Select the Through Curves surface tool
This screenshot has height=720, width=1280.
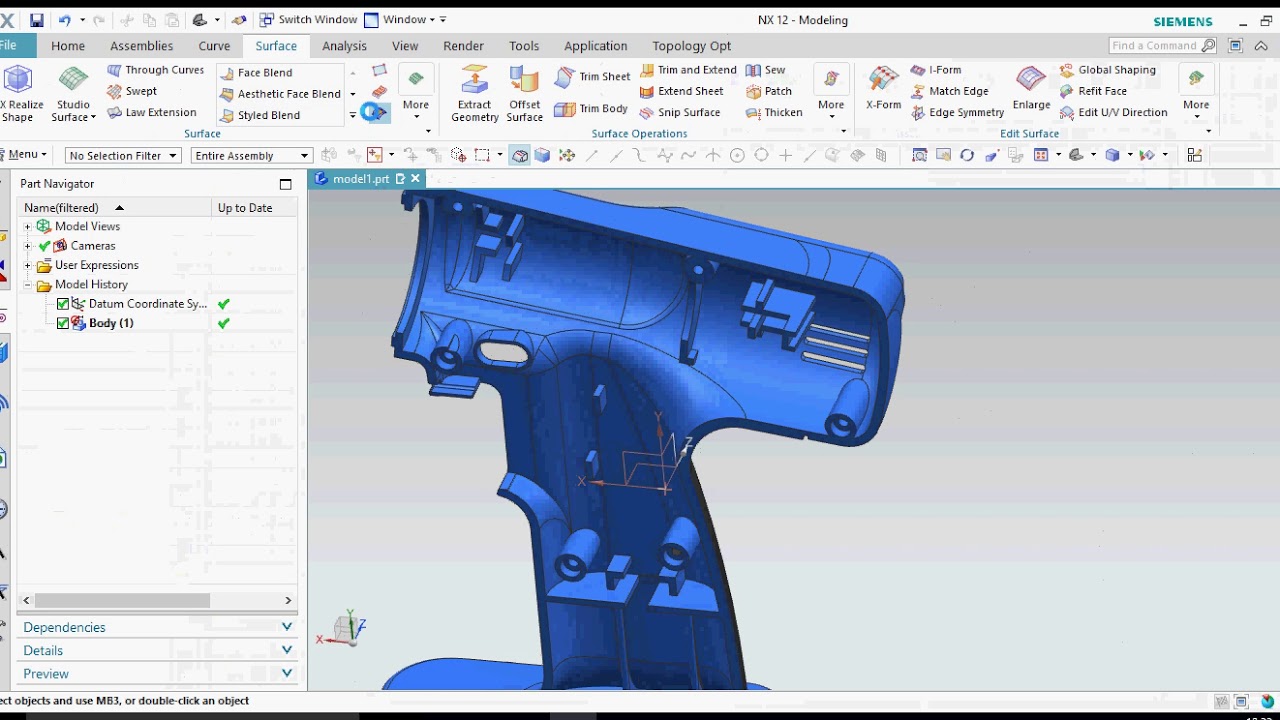(x=156, y=70)
